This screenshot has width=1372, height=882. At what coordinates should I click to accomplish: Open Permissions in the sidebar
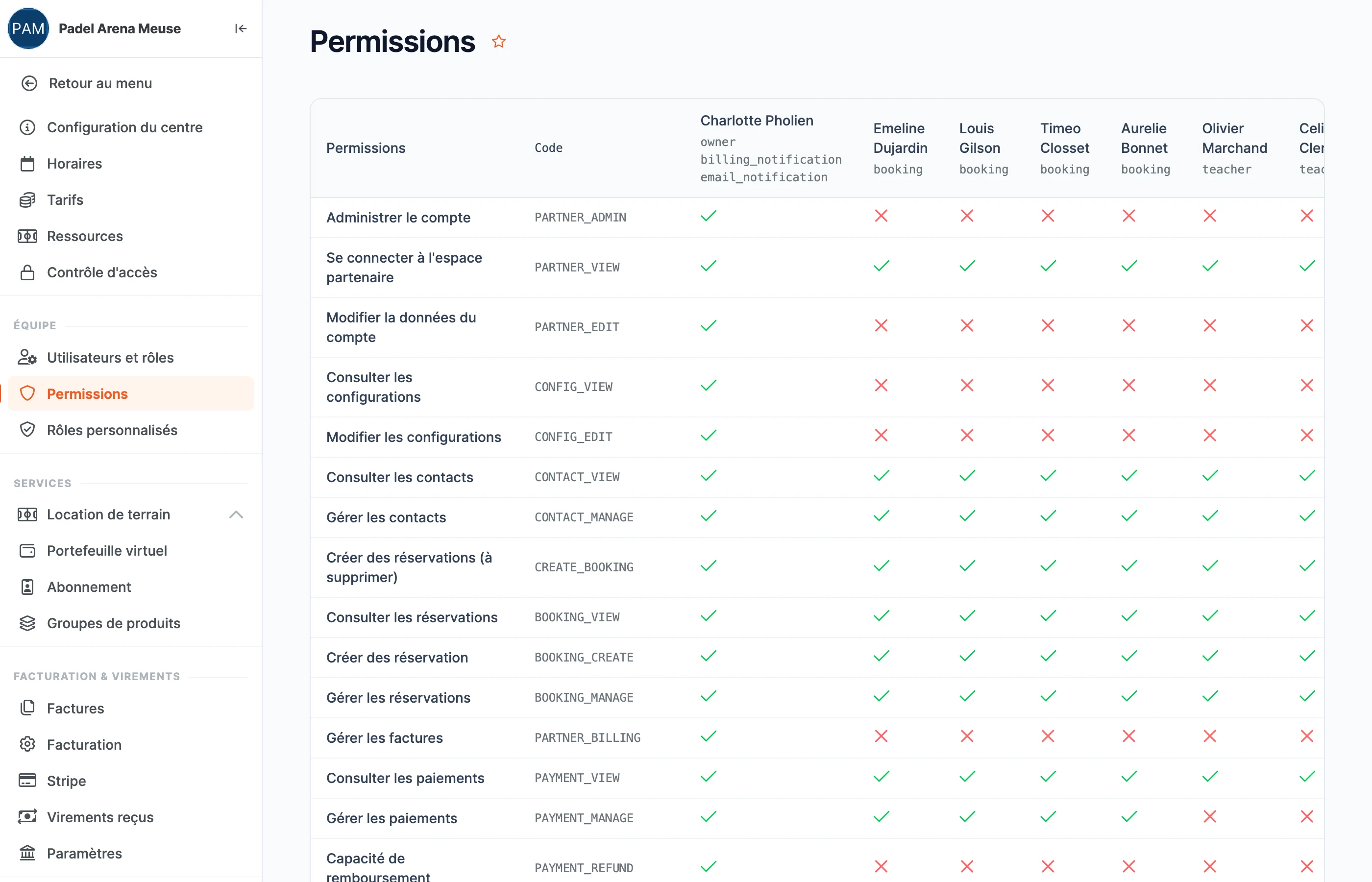(x=130, y=394)
